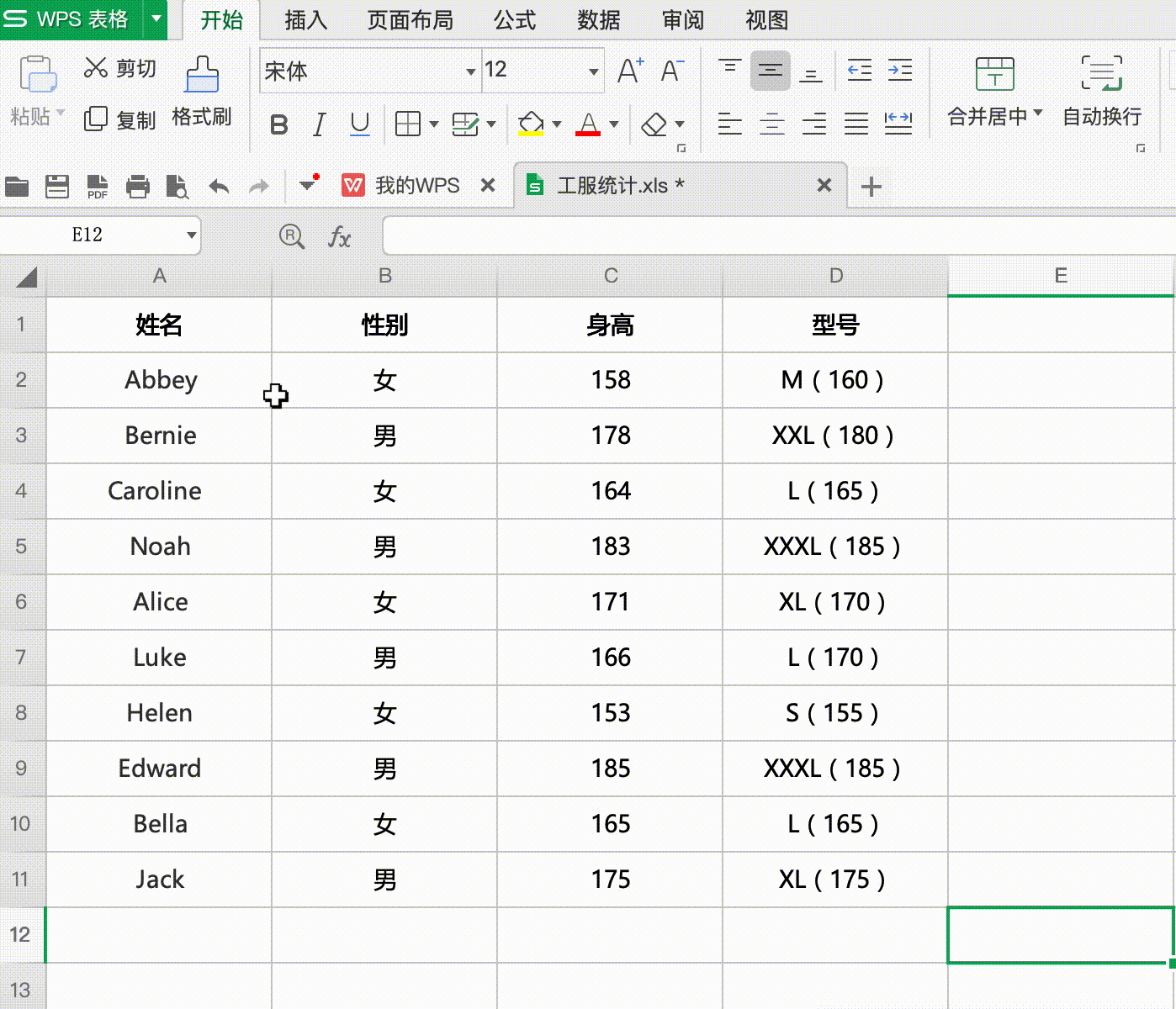Image resolution: width=1176 pixels, height=1009 pixels.
Task: Switch to the 插入 ribbon tab
Action: click(x=305, y=19)
